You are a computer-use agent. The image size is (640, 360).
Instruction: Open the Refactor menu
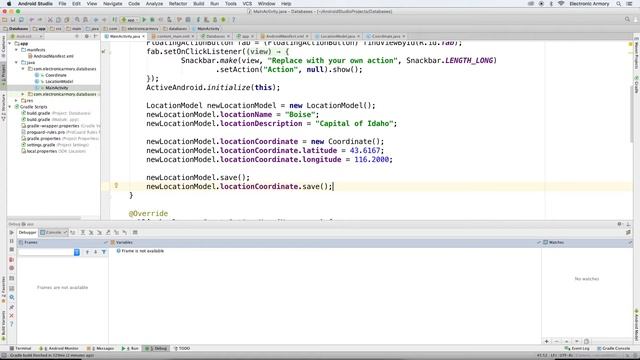(178, 4)
